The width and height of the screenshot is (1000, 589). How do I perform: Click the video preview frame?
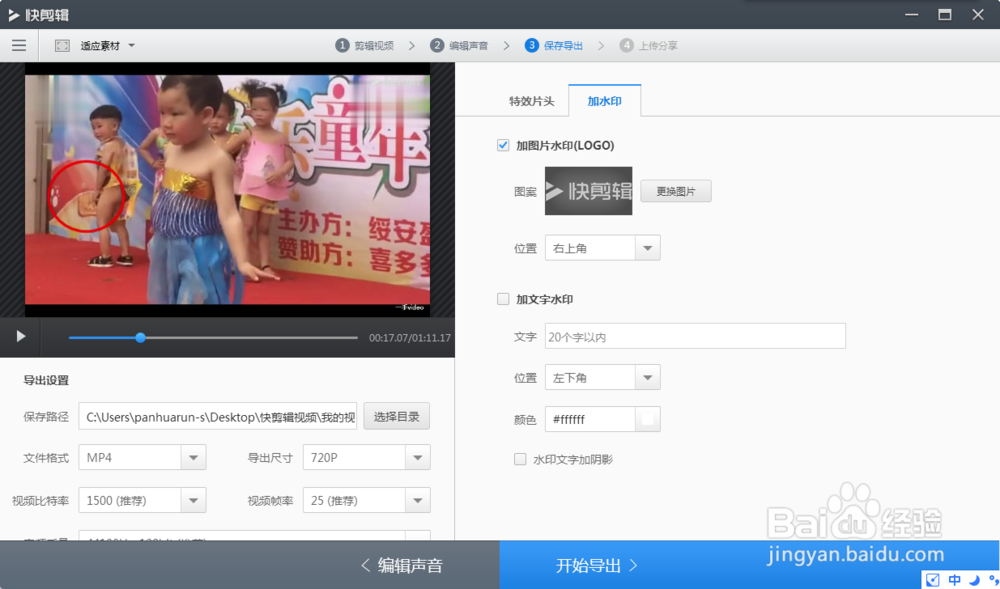pyautogui.click(x=227, y=189)
